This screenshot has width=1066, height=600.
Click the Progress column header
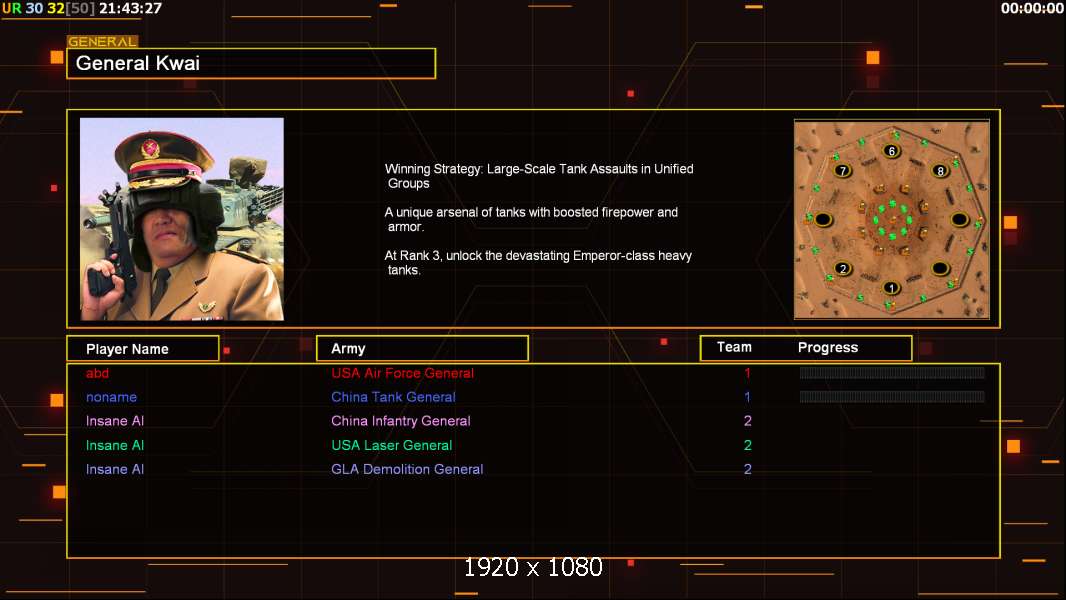(828, 347)
